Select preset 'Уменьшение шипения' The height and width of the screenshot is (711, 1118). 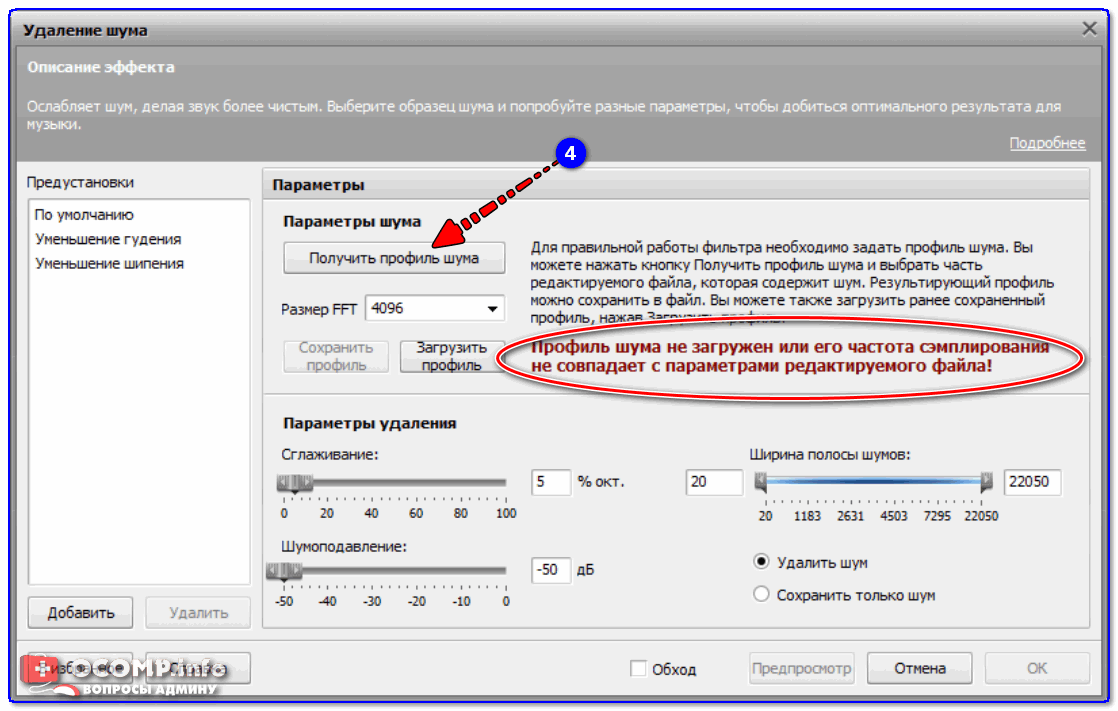110,263
